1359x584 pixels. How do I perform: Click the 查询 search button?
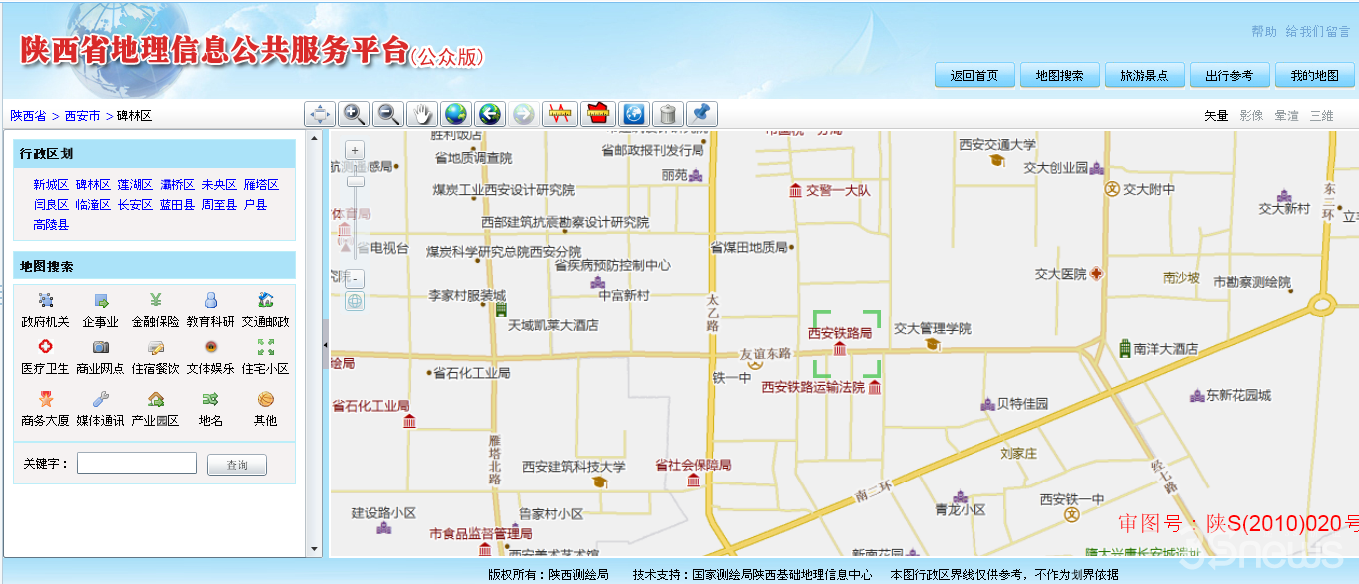click(236, 465)
